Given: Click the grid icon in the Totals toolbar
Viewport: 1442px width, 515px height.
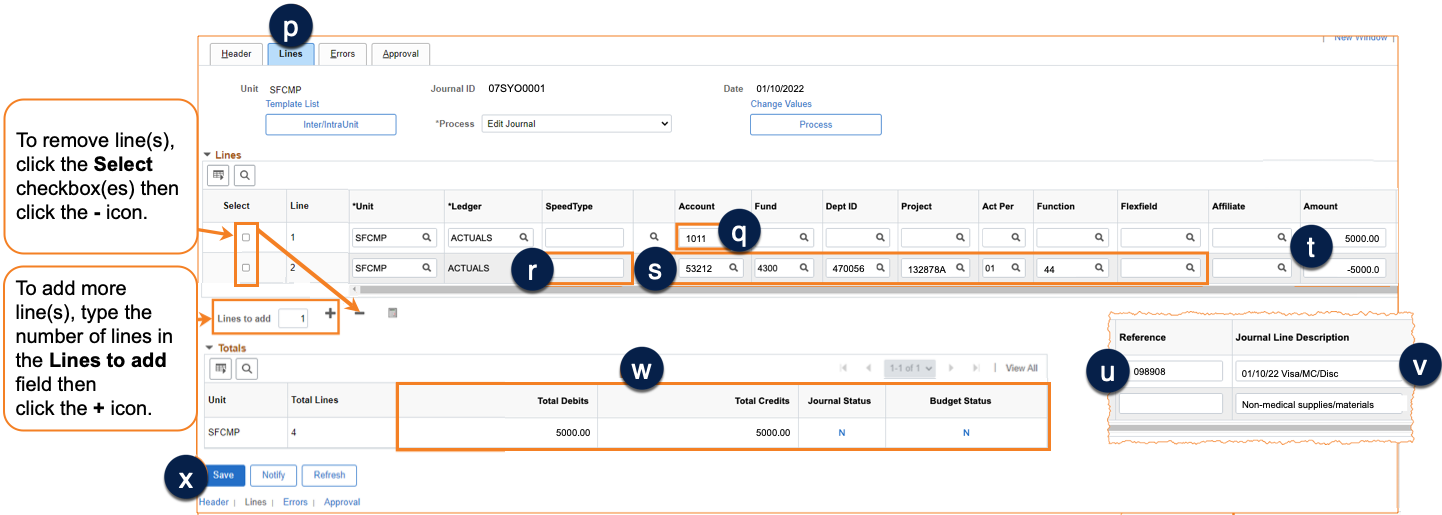Looking at the screenshot, I should (218, 369).
